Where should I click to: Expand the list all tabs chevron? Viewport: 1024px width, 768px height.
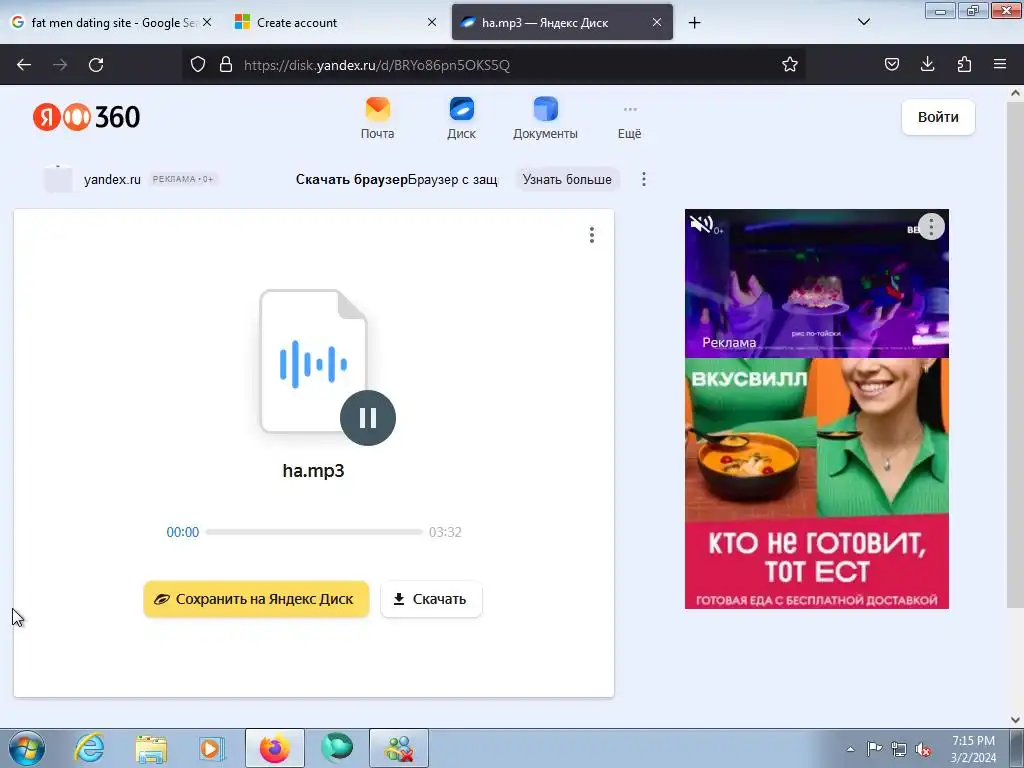click(863, 22)
